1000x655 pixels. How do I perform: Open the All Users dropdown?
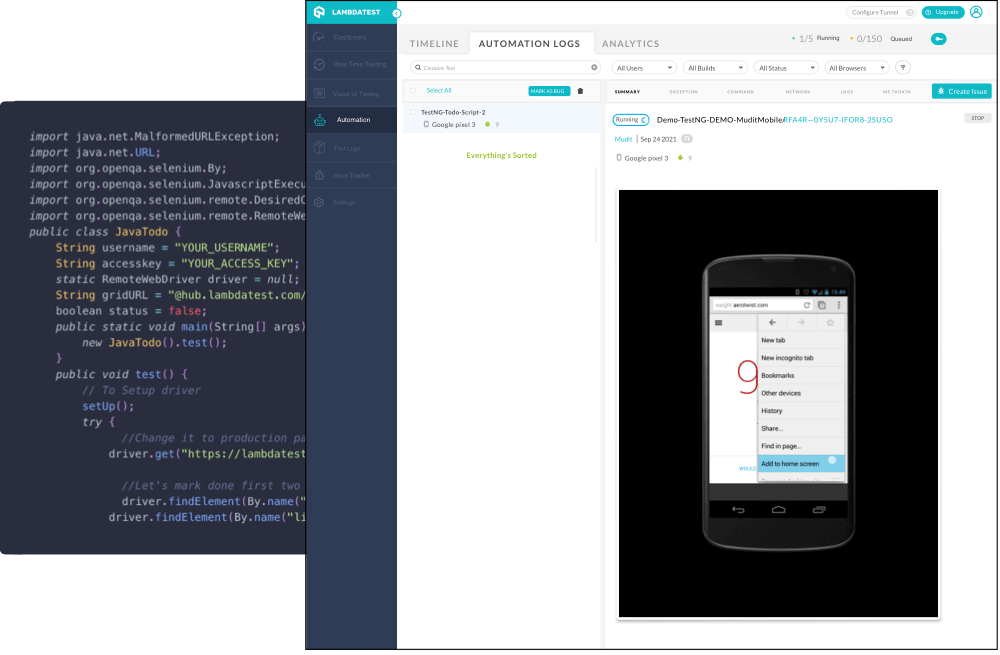643,68
